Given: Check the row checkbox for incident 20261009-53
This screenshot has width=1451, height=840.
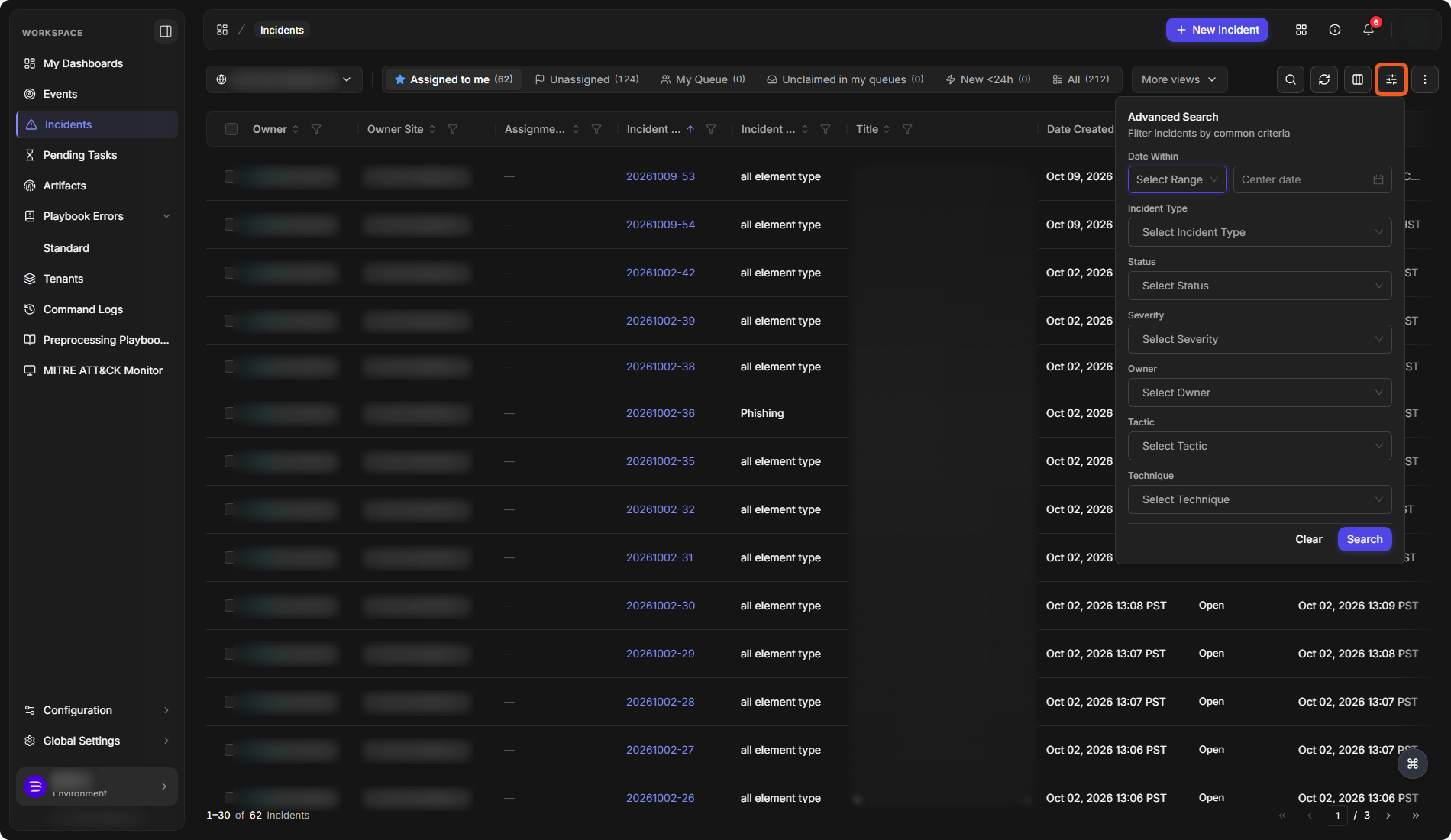Looking at the screenshot, I should coord(230,176).
